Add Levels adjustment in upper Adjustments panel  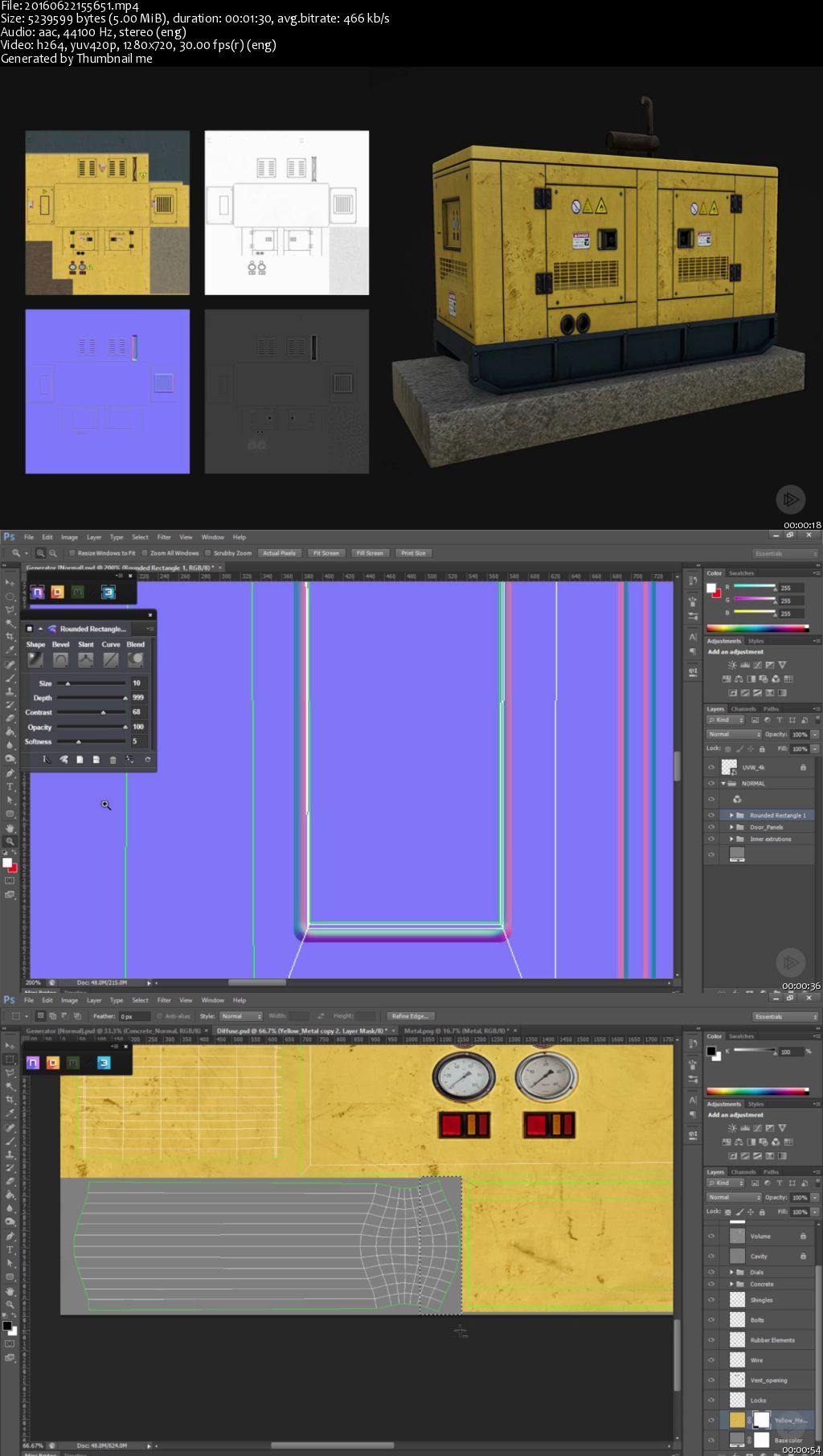(x=745, y=666)
